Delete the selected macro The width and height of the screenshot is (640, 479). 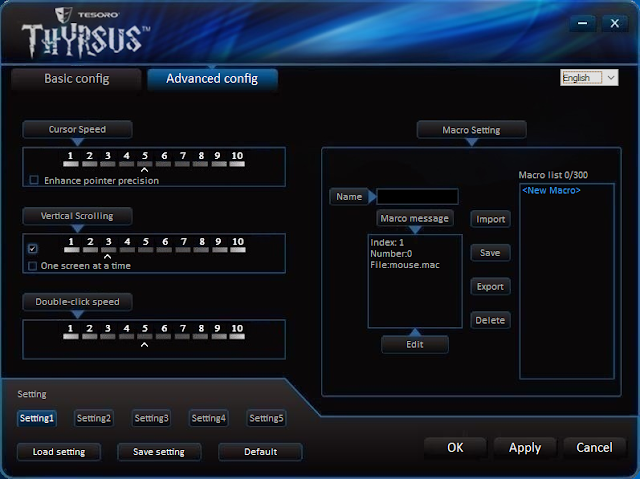click(490, 320)
